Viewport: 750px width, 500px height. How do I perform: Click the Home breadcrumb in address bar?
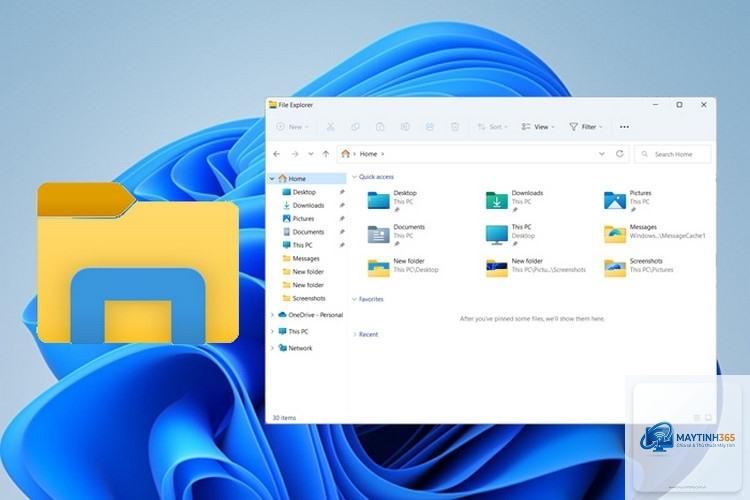(x=368, y=154)
